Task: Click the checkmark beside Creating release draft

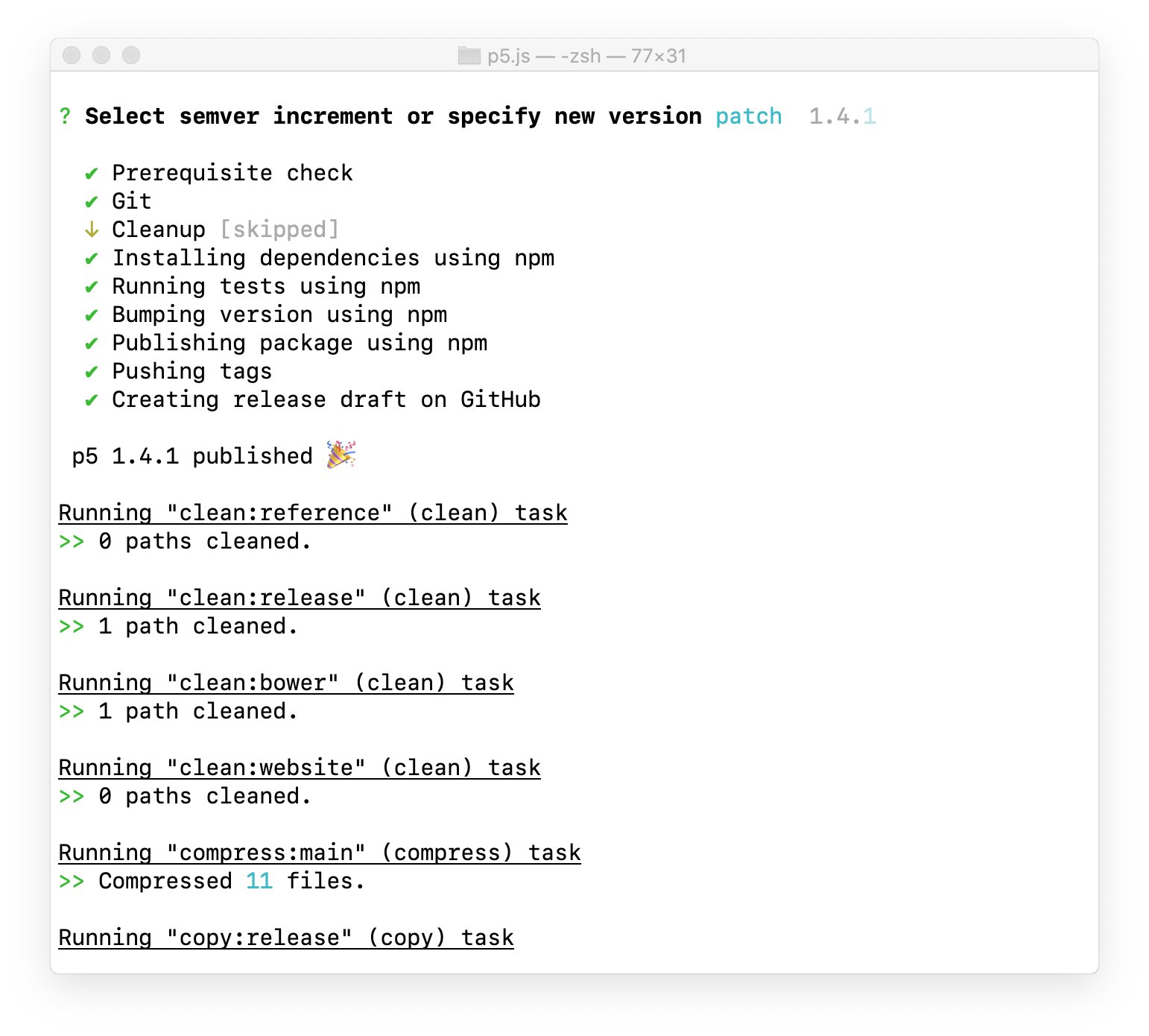Action: pos(91,400)
